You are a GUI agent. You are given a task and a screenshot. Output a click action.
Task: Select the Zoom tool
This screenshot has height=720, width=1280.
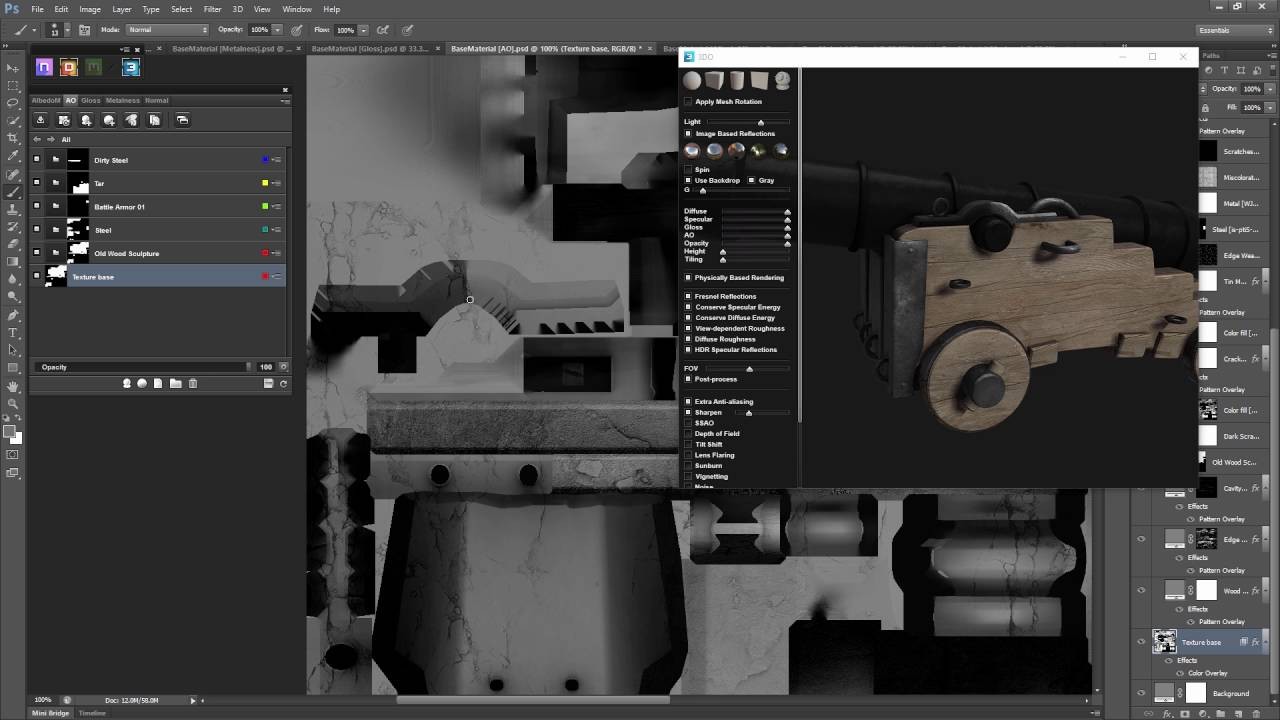[x=13, y=404]
